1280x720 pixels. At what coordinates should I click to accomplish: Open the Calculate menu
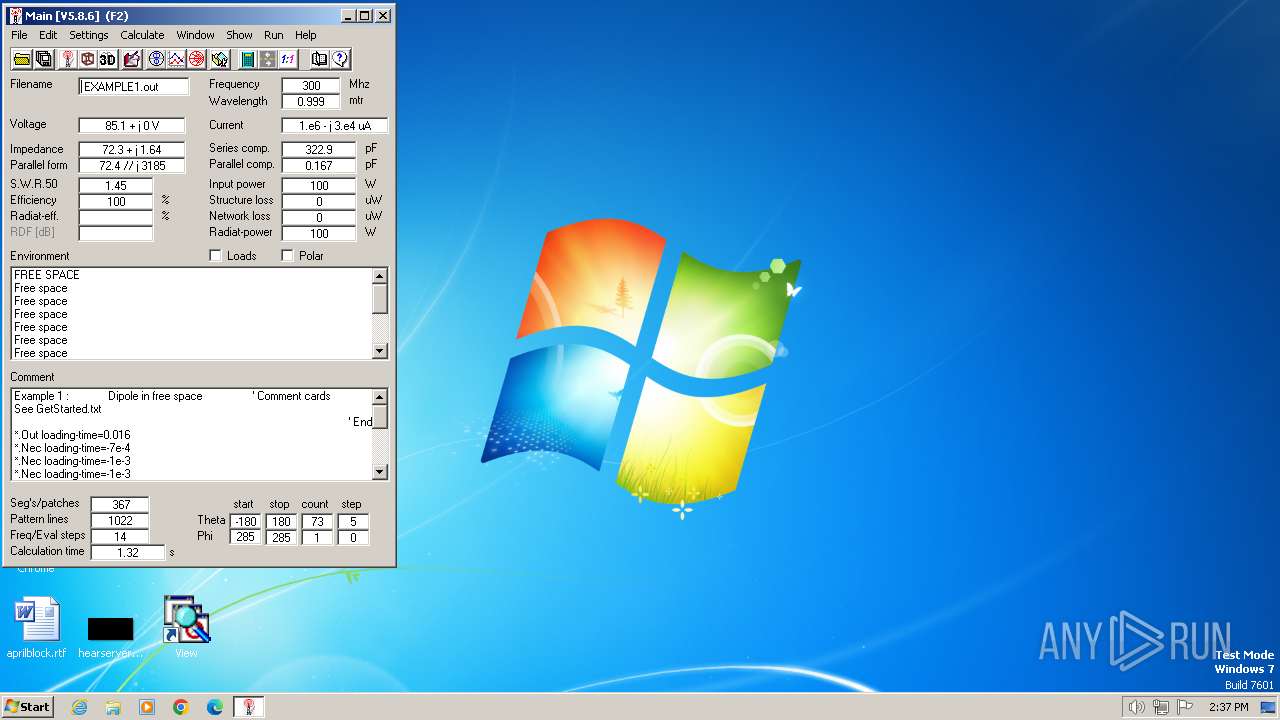(142, 35)
